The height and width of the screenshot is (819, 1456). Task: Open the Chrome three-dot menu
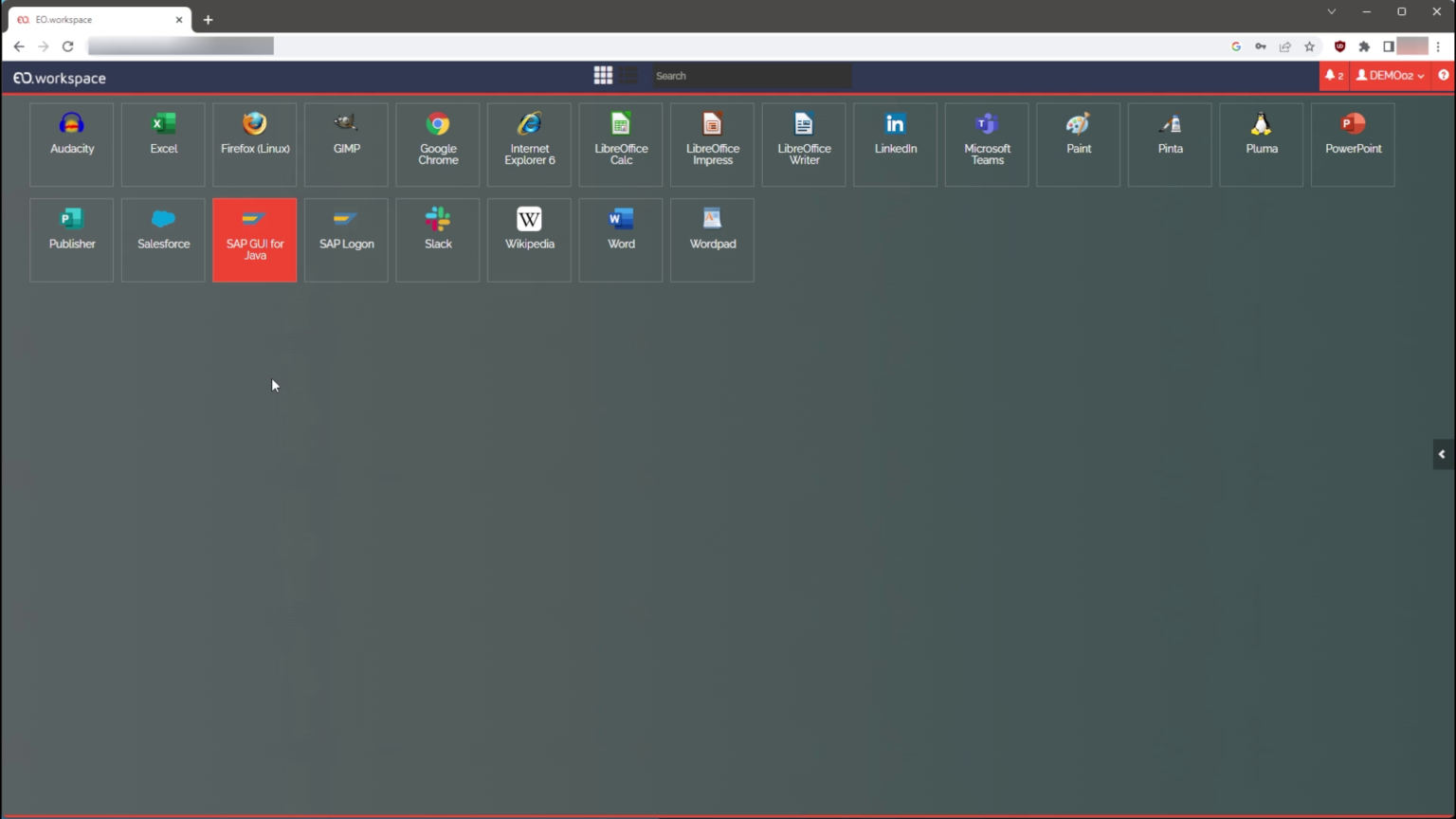1438,46
